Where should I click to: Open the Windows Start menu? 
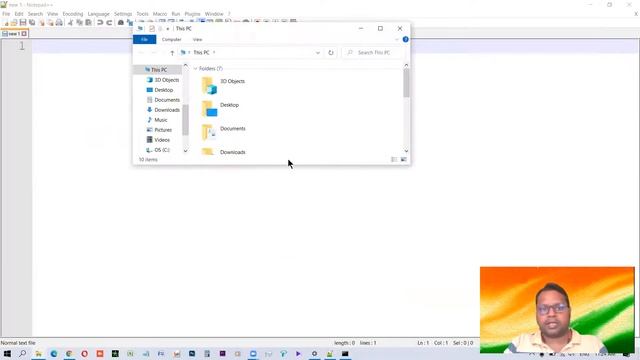pos(7,353)
